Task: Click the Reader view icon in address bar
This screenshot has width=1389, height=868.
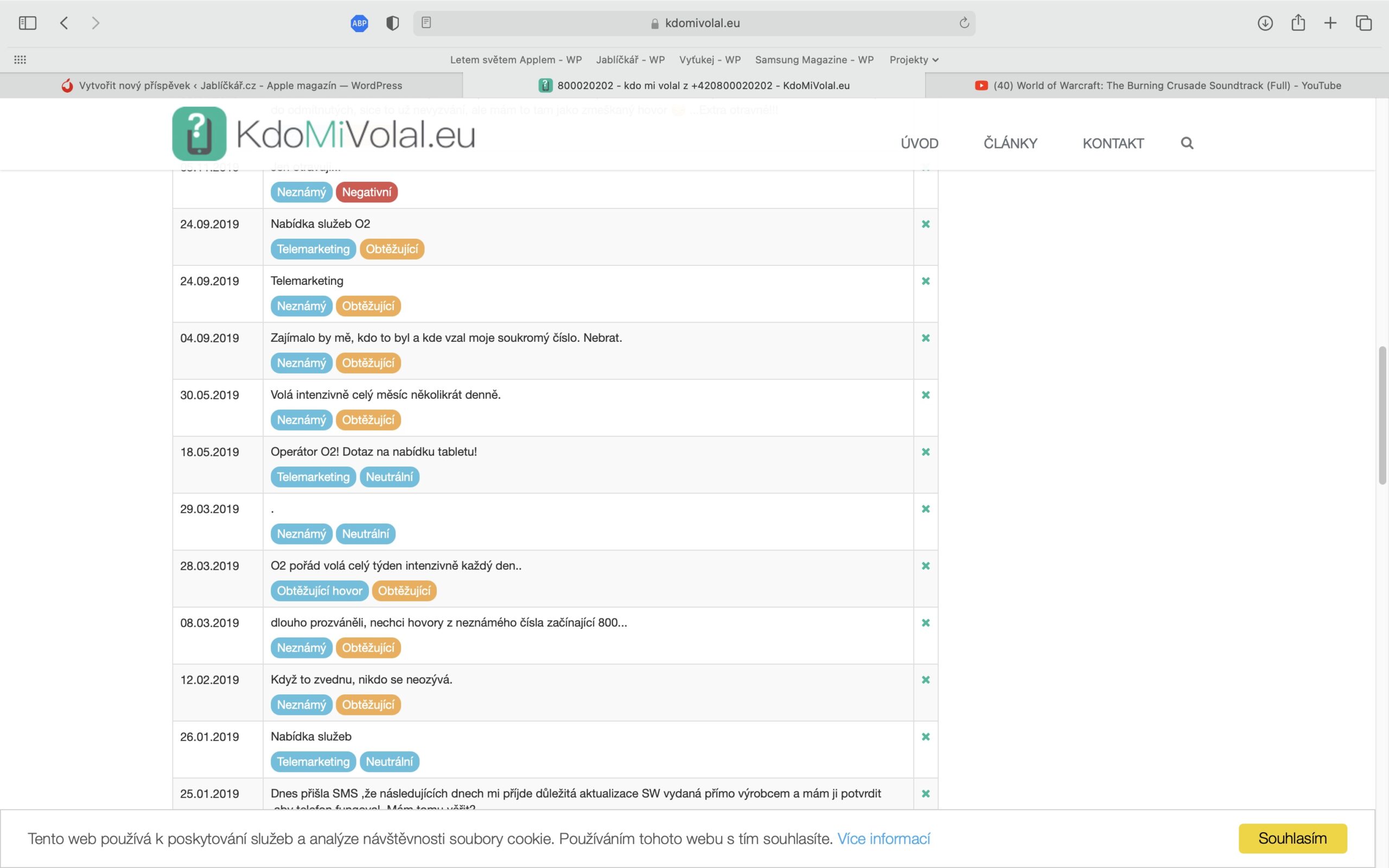Action: 426,23
